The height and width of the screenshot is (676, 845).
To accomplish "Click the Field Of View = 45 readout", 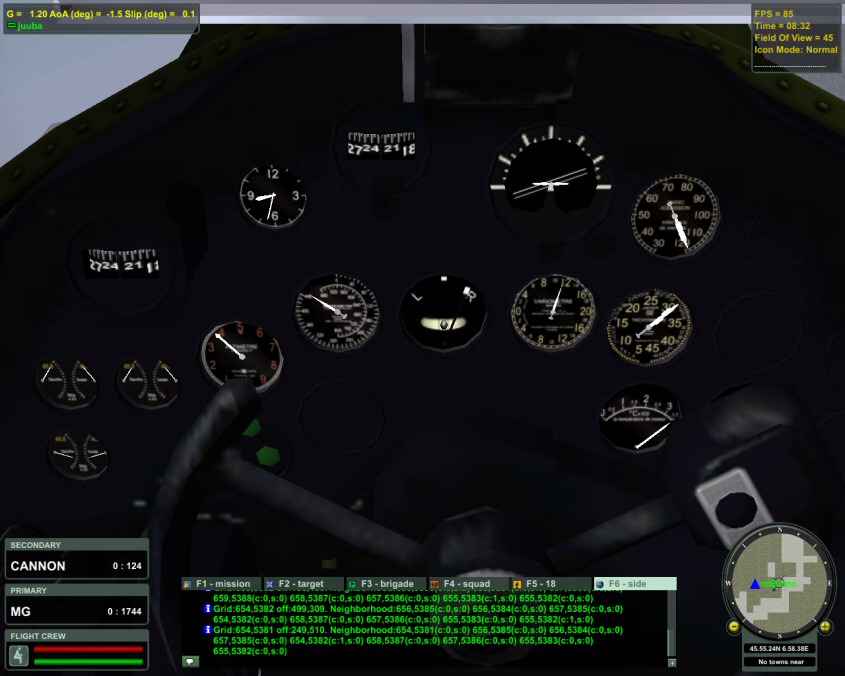I will point(794,37).
